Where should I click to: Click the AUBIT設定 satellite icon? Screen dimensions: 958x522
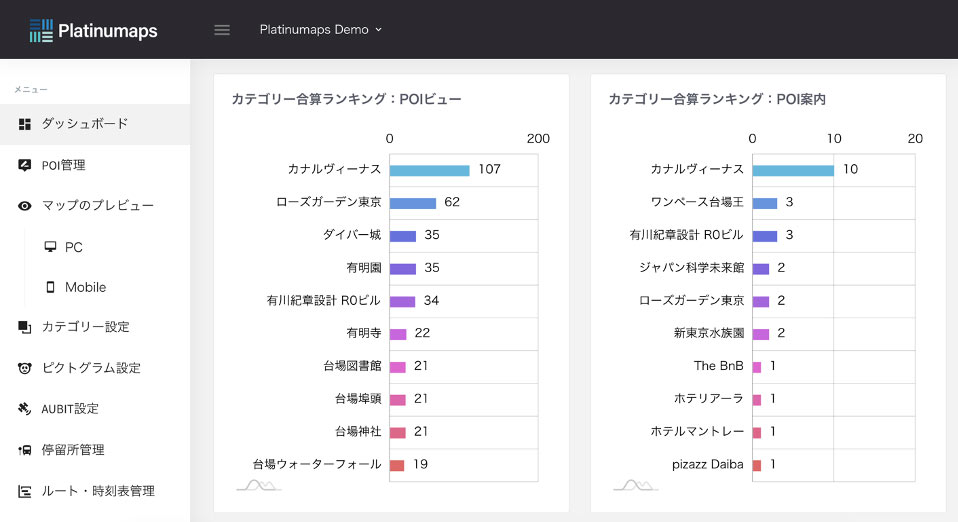(24, 408)
